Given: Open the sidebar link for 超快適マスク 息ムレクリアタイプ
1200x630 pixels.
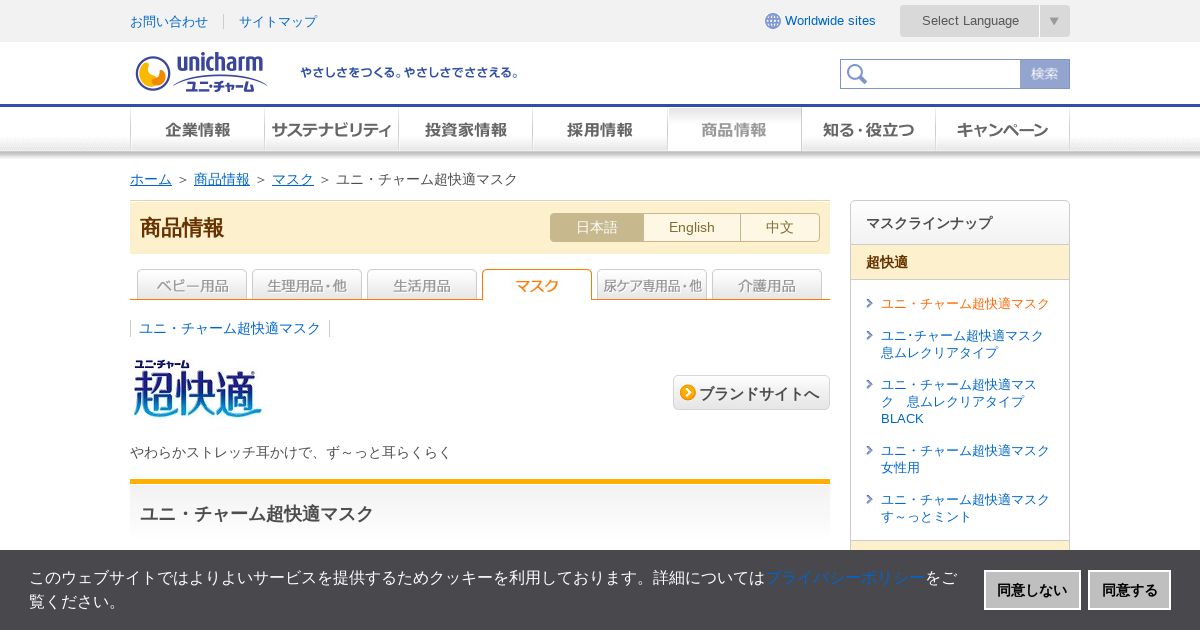Looking at the screenshot, I should 962,344.
